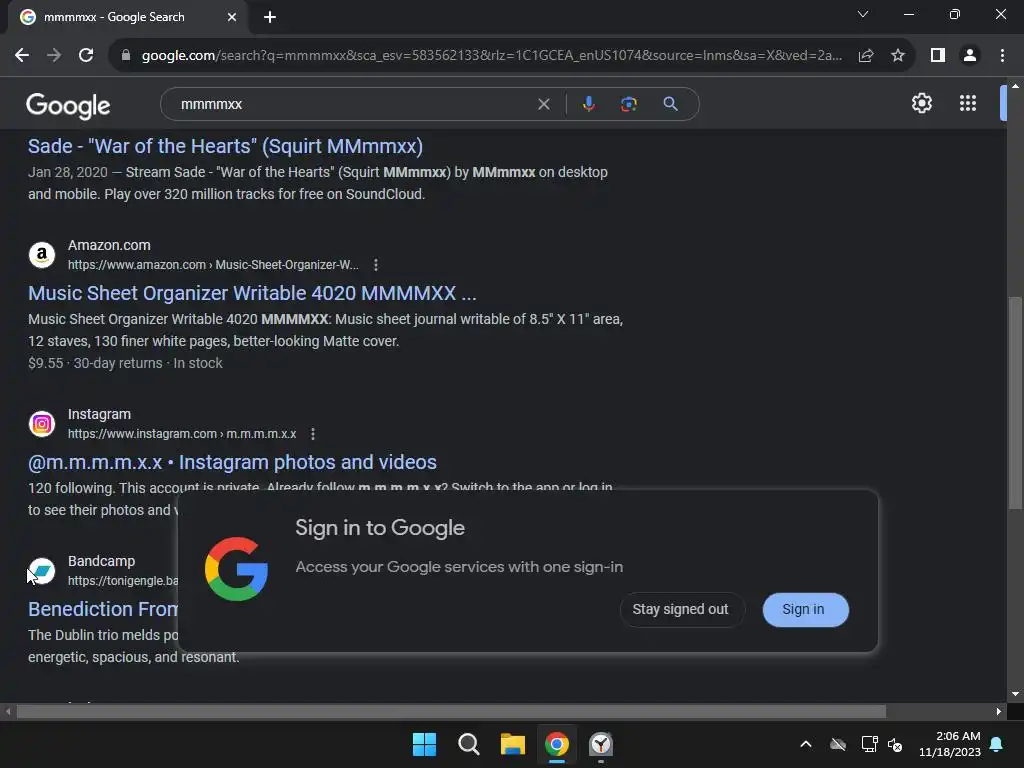Click the share page icon in address bar

point(866,56)
